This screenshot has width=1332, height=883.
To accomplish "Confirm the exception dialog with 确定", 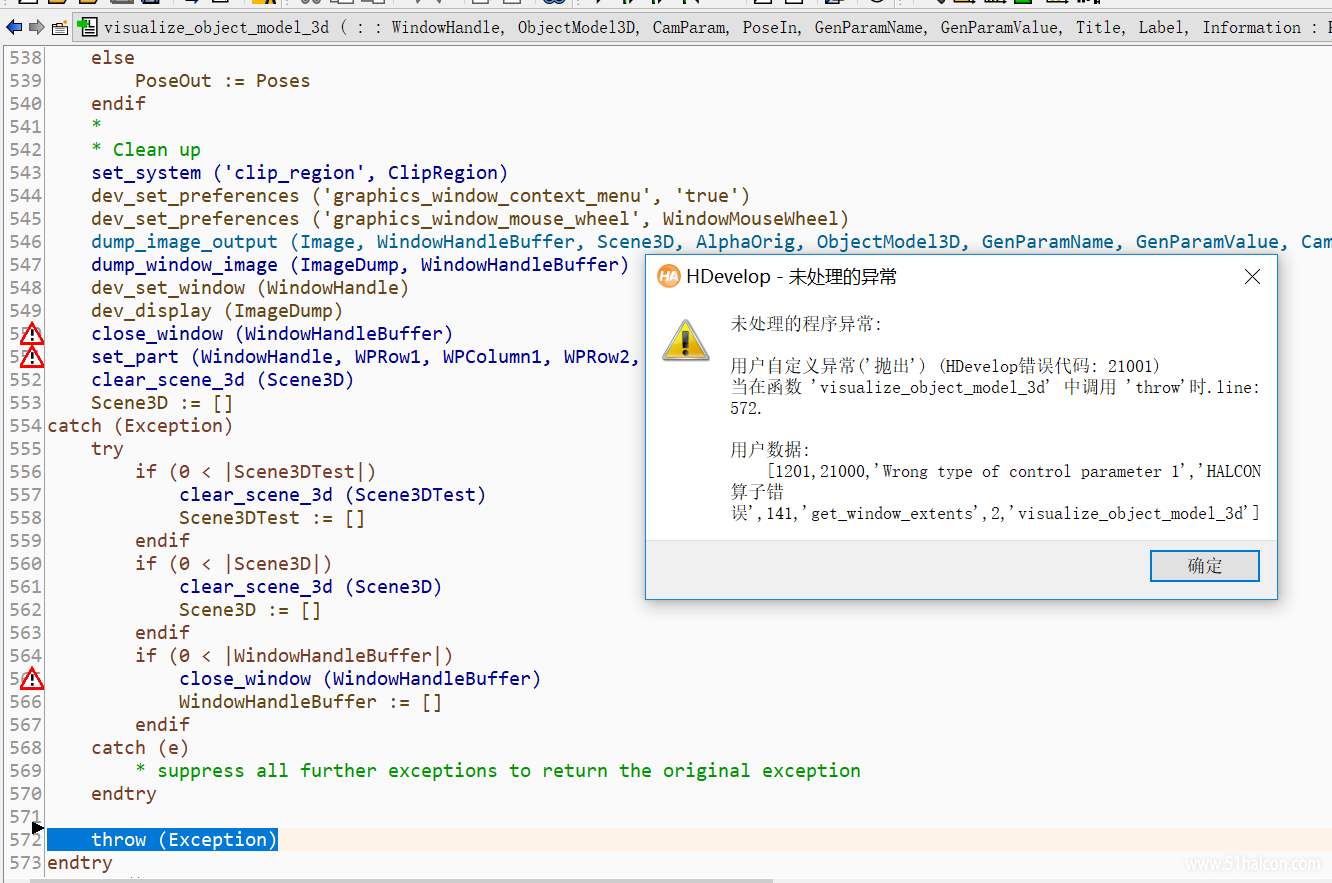I will [1204, 566].
